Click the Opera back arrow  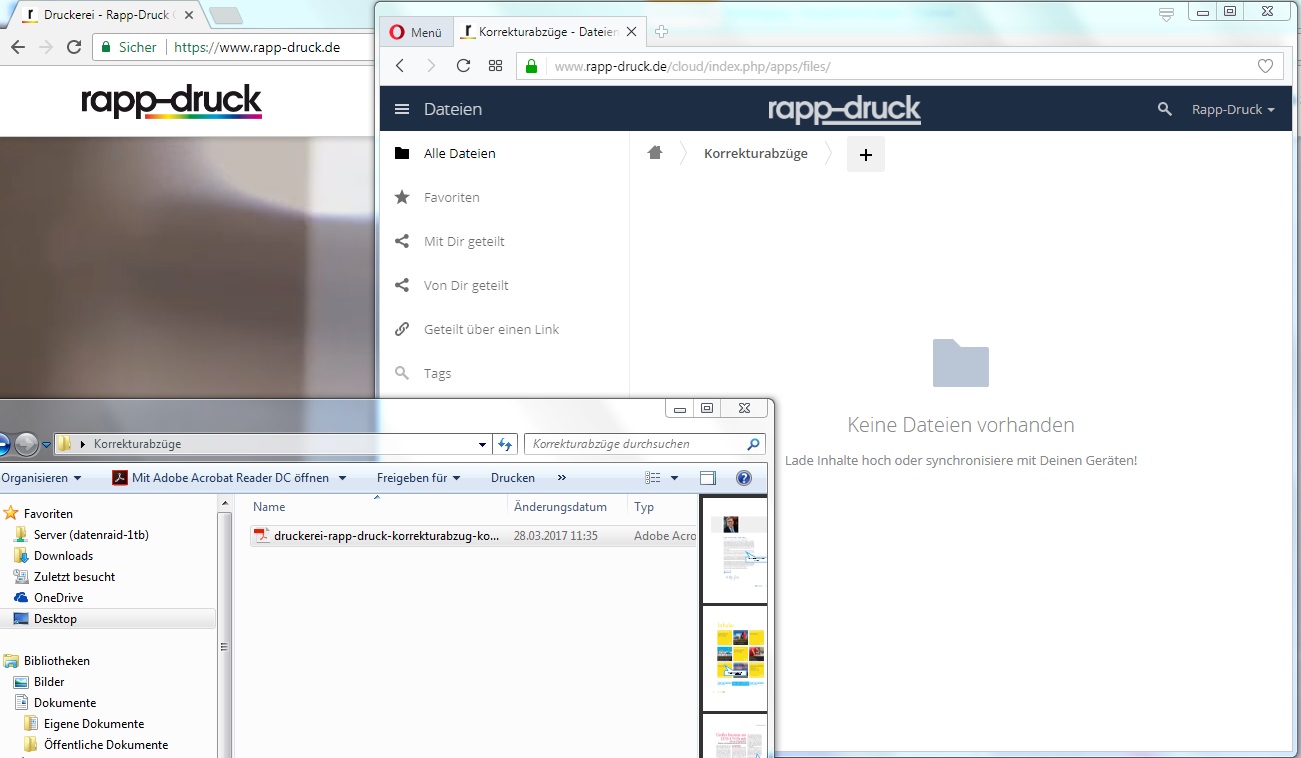[400, 66]
